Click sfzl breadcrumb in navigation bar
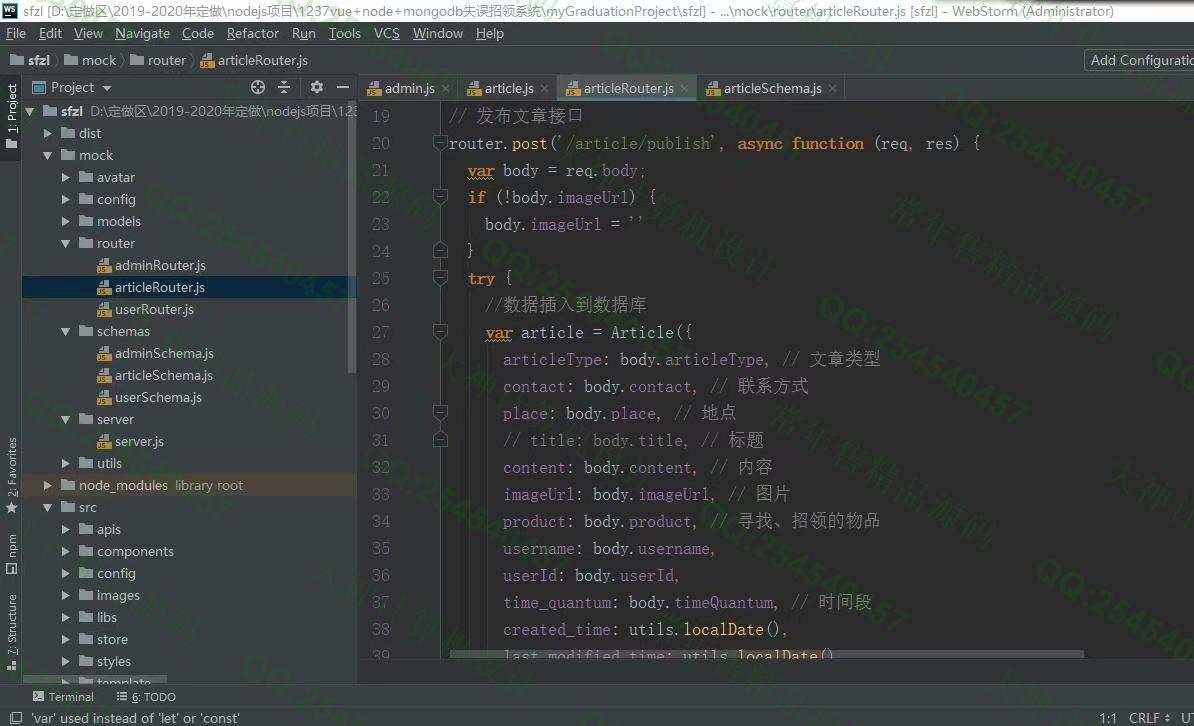This screenshot has height=726, width=1194. click(30, 60)
